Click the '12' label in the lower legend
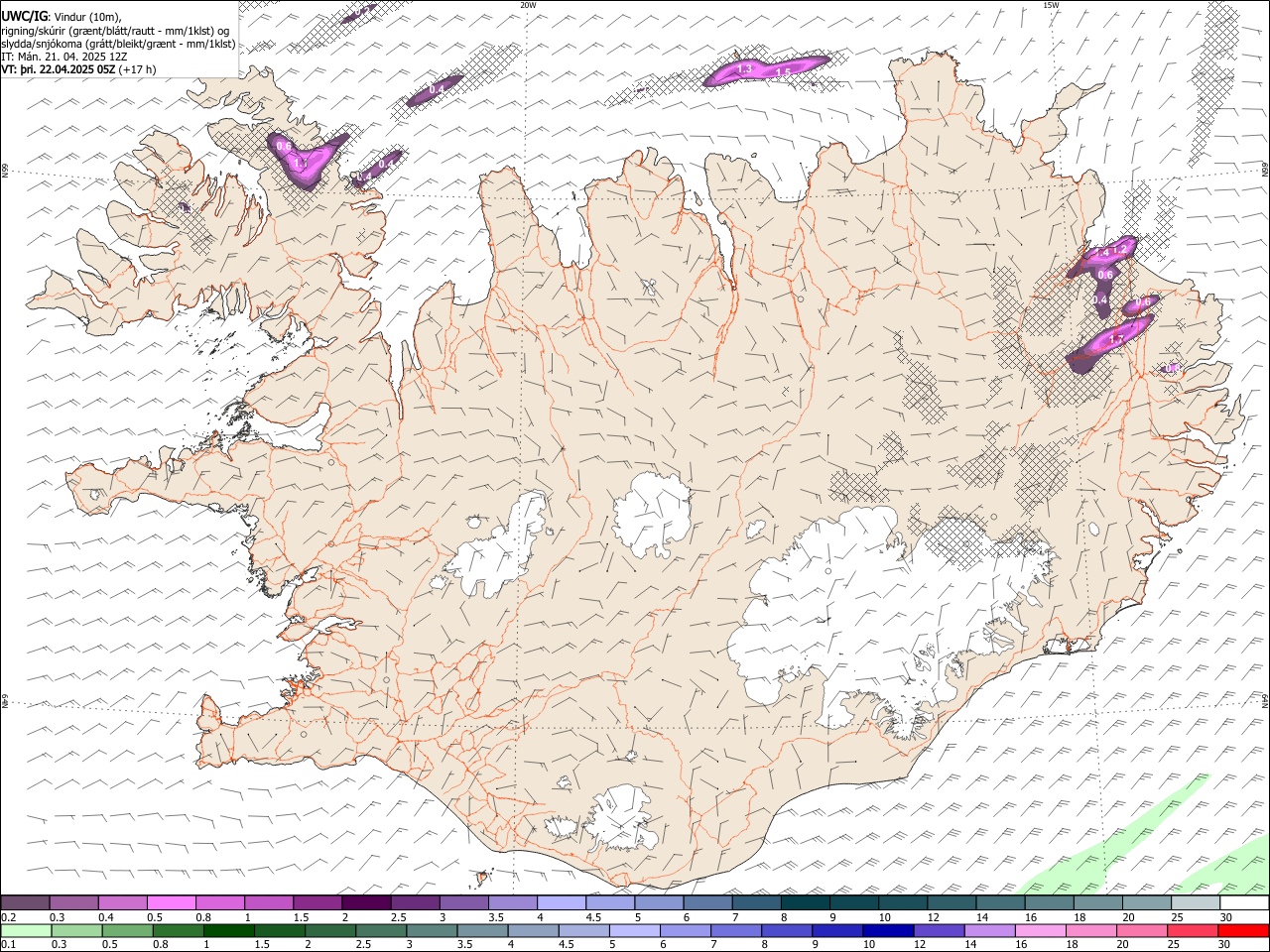 [919, 945]
